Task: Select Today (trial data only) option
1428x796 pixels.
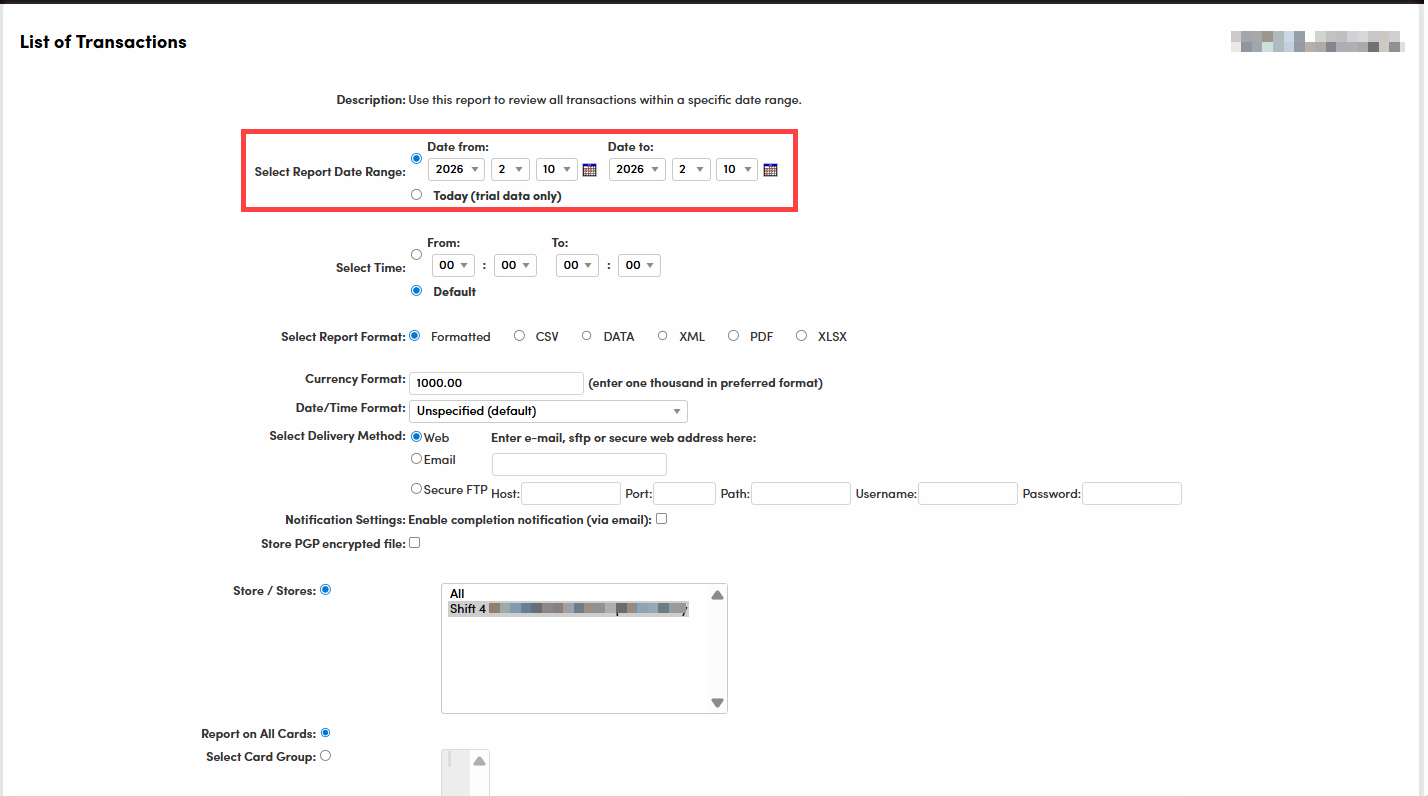Action: 416,195
